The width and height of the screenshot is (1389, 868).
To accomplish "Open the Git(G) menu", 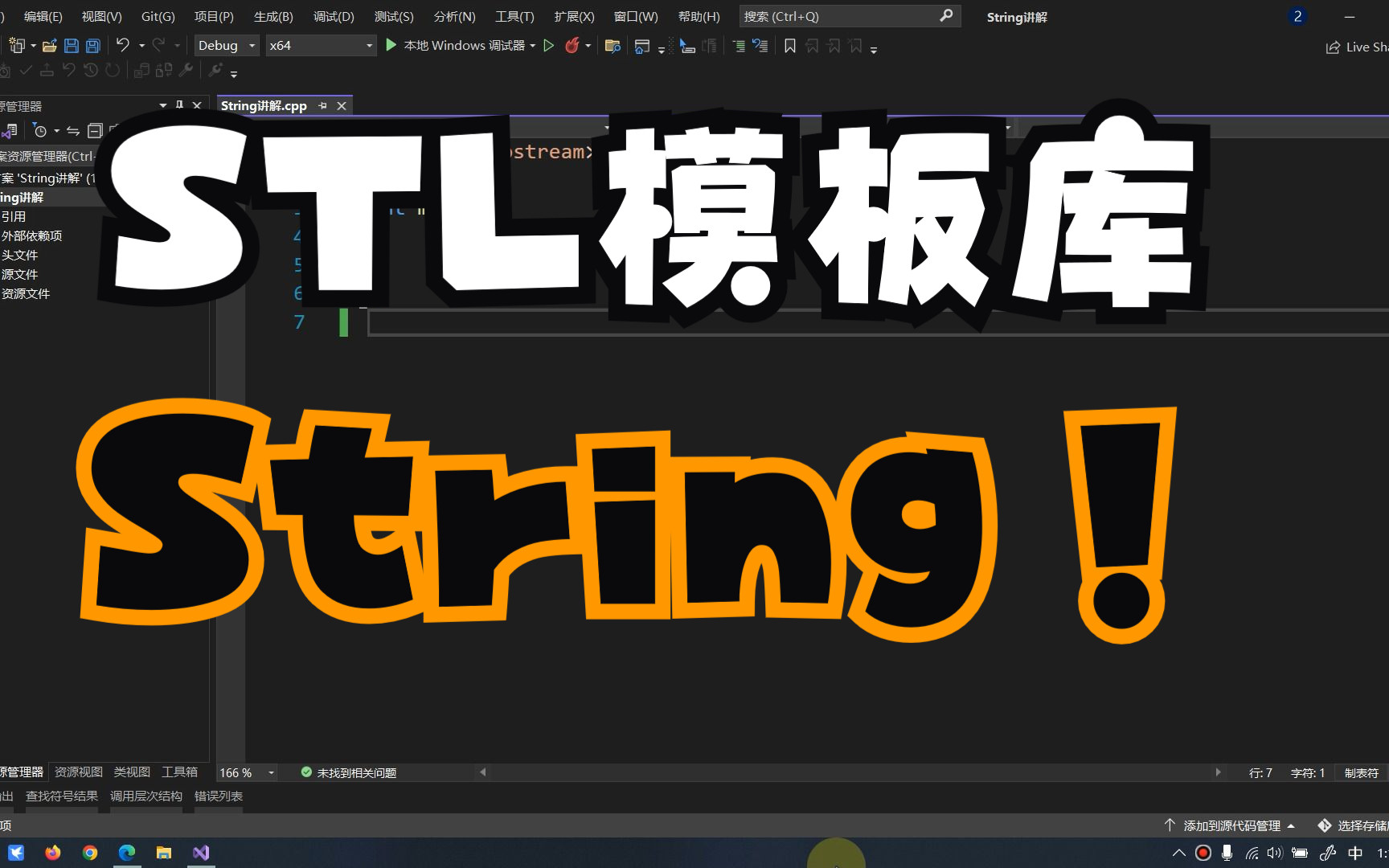I will (158, 16).
